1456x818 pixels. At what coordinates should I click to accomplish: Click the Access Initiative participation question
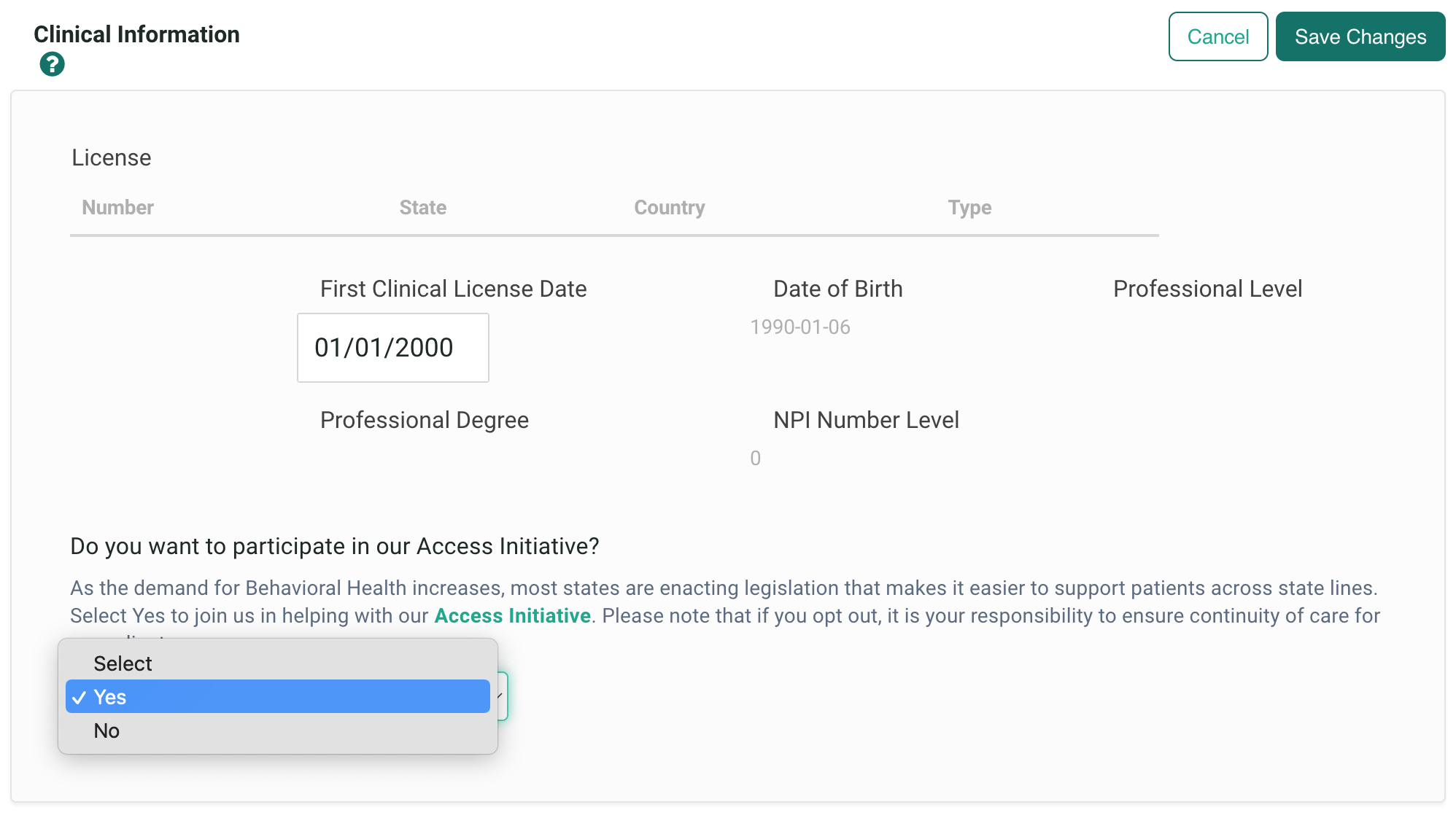coord(335,546)
